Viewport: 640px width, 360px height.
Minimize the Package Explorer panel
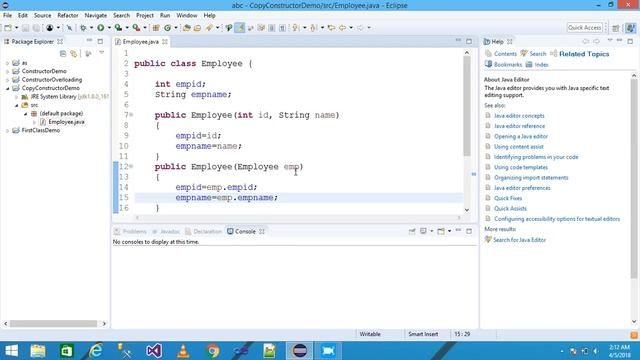89,41
